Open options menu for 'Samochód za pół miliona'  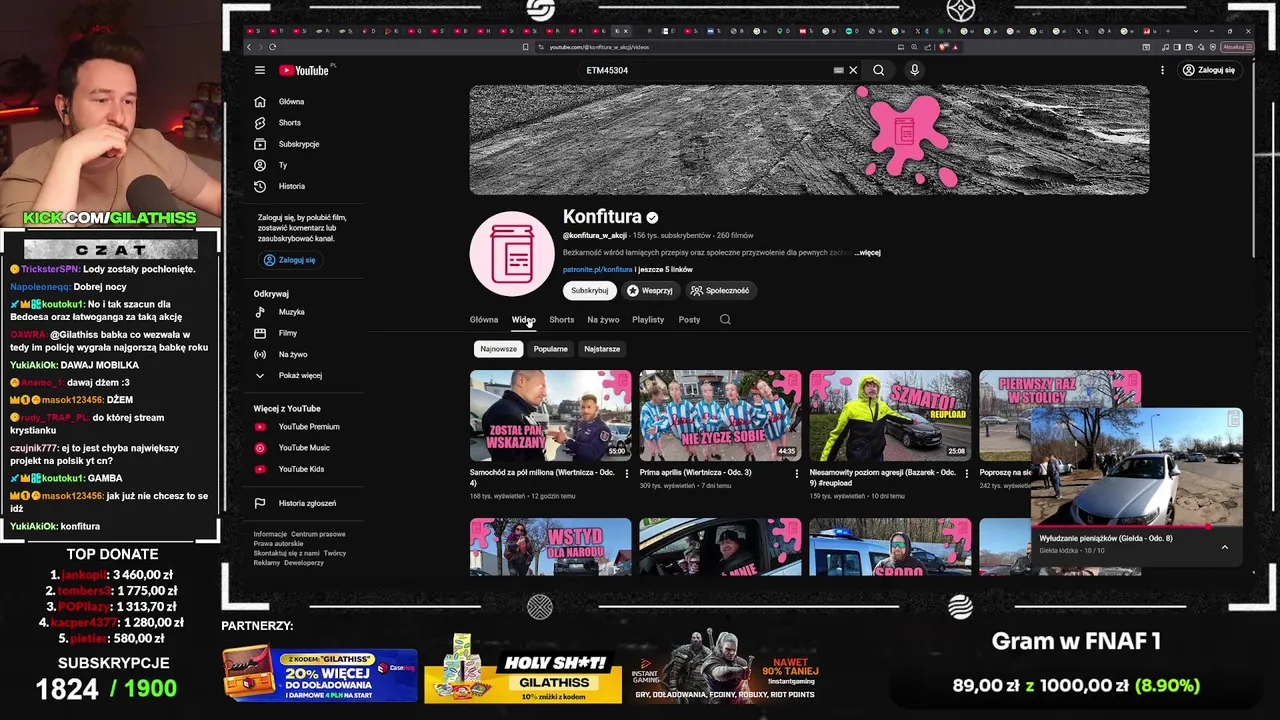(627, 473)
